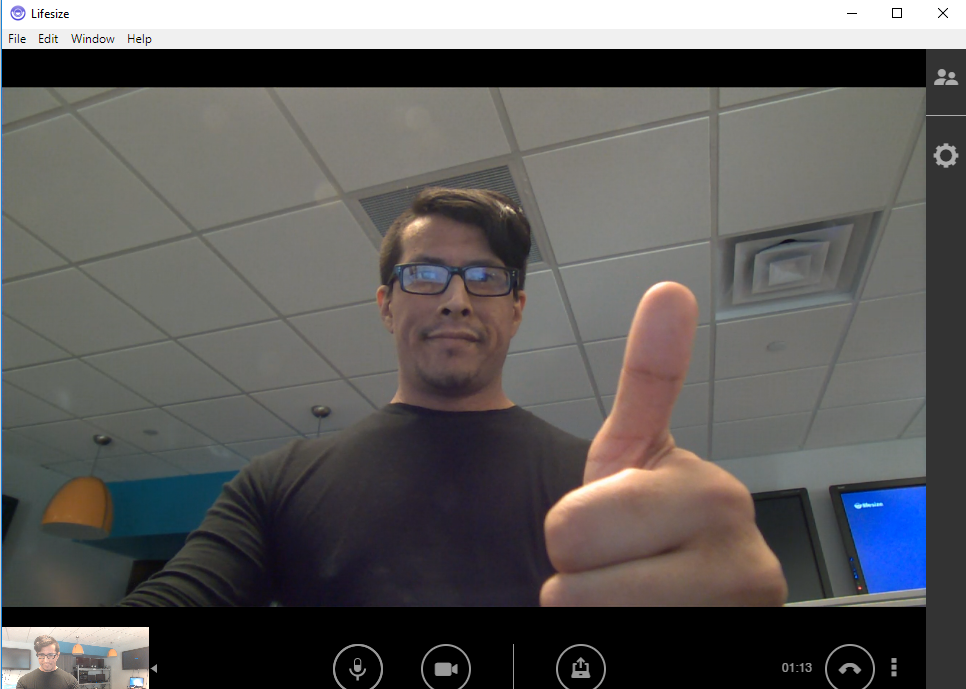The width and height of the screenshot is (966, 689).
Task: Select the self-view video thumbnail
Action: pos(74,655)
